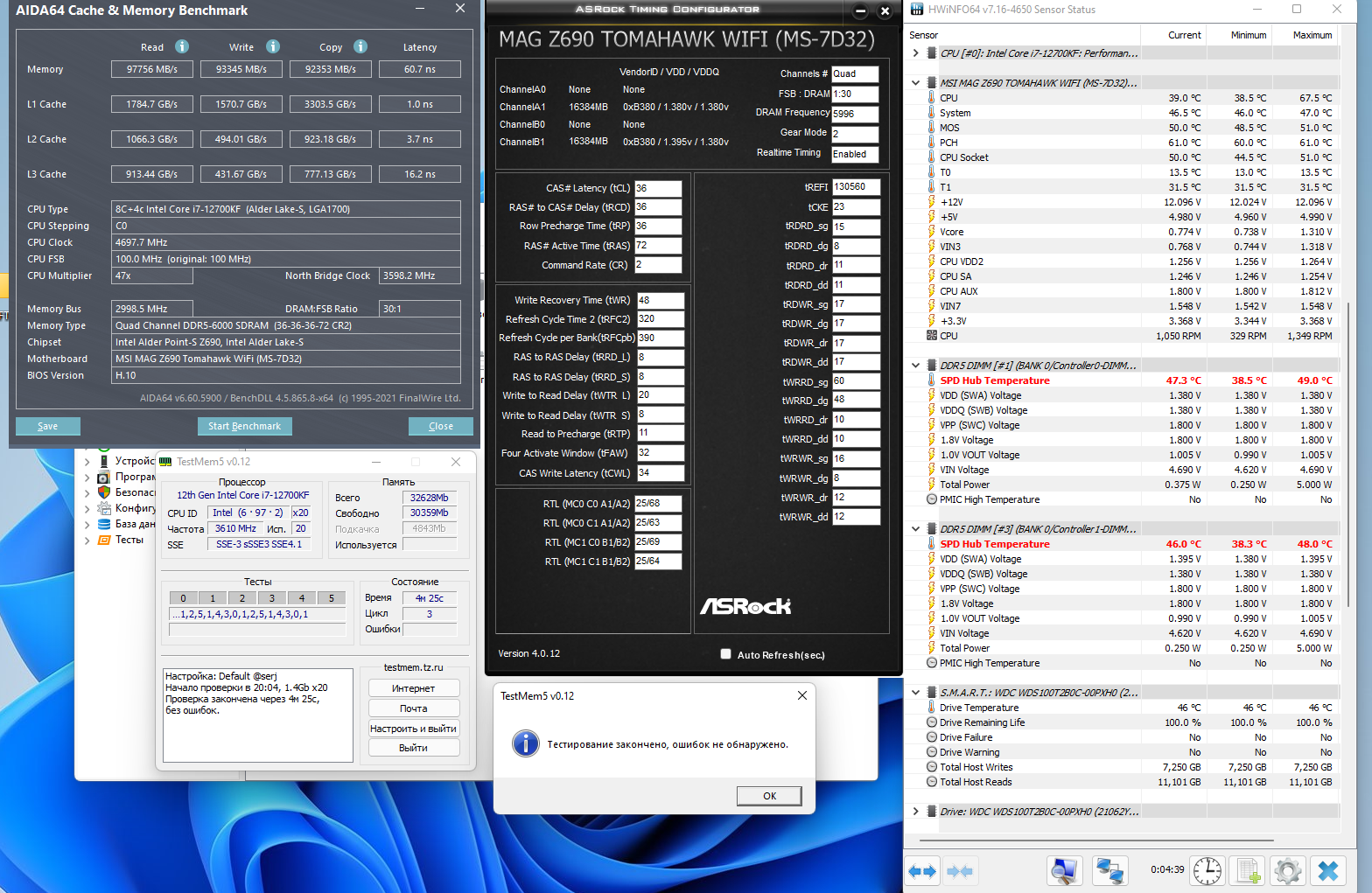
Task: Click the TestMem5 title bar app icon
Action: tap(165, 462)
